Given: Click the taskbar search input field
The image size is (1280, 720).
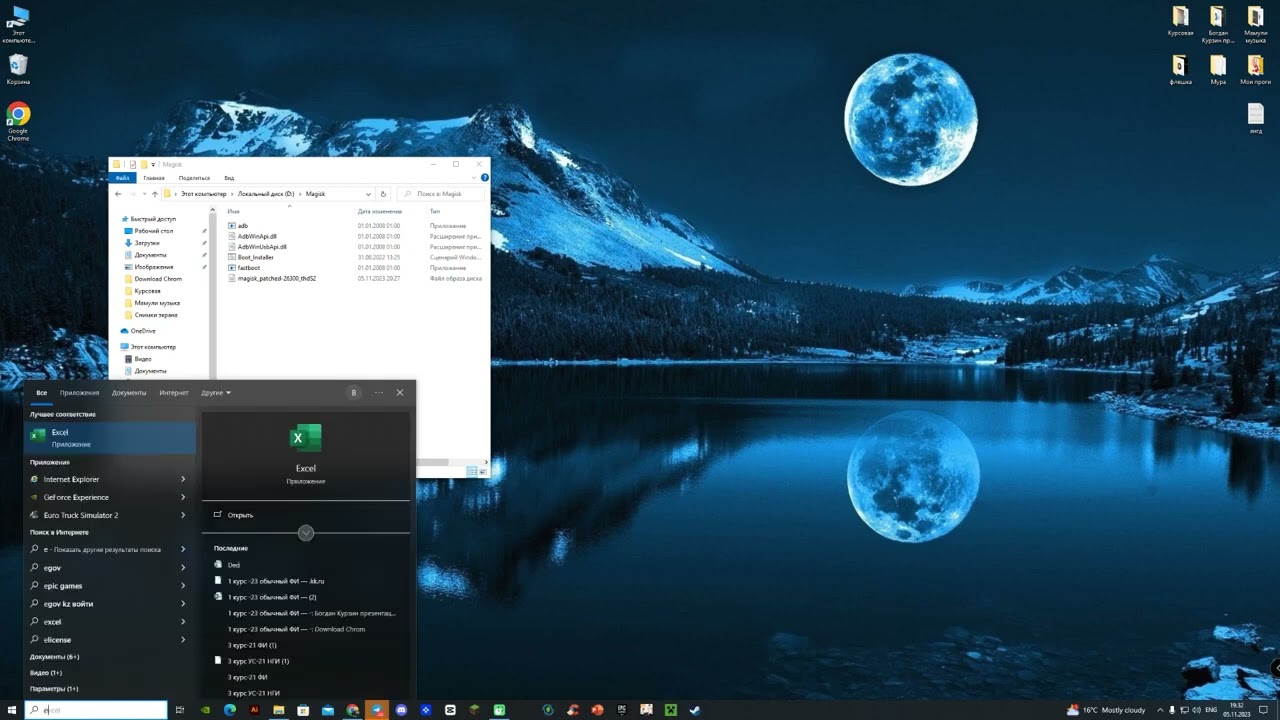Looking at the screenshot, I should point(96,710).
